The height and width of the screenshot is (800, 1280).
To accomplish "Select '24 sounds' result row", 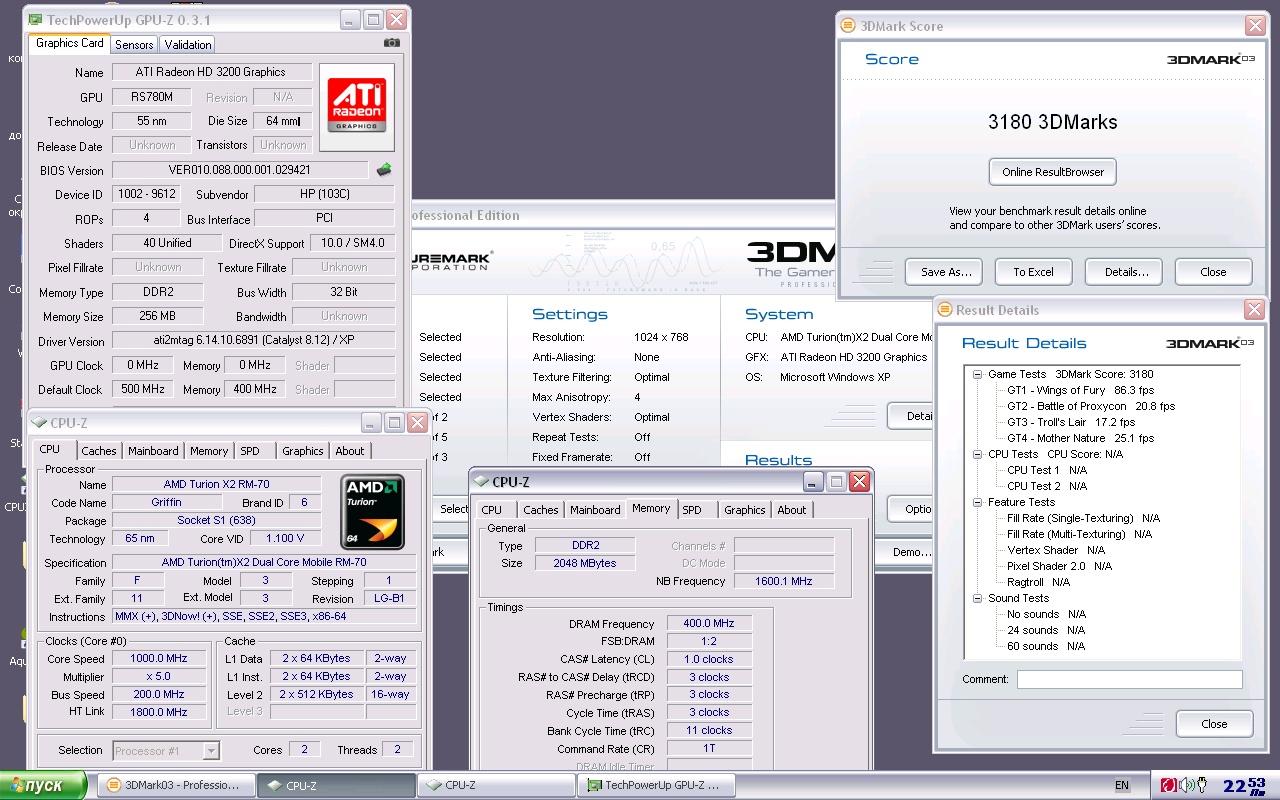I will (x=1046, y=630).
